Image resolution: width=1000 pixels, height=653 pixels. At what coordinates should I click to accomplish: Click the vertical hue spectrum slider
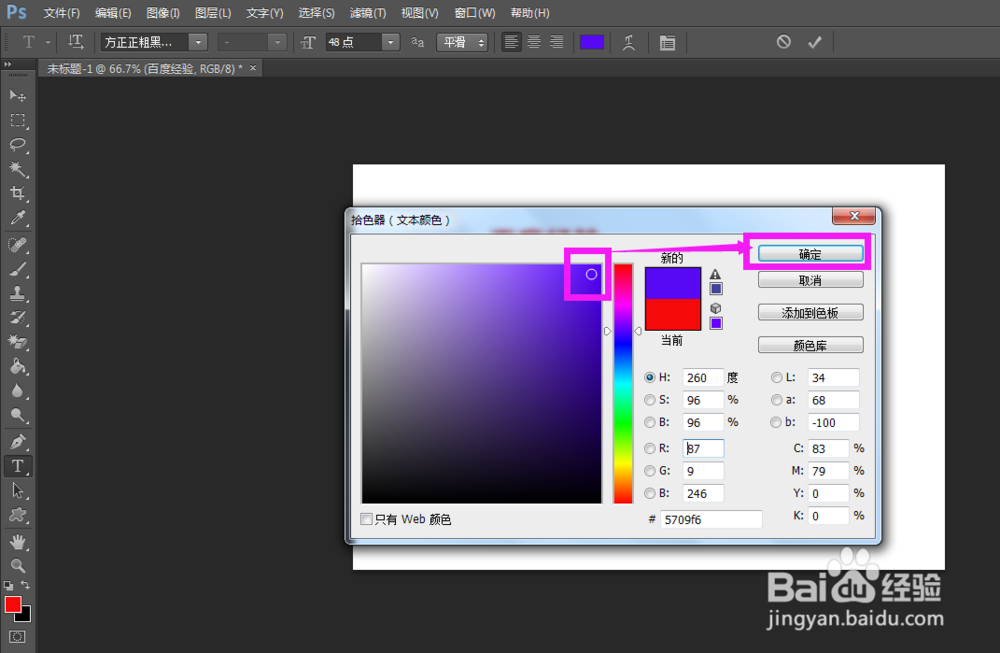coord(622,383)
